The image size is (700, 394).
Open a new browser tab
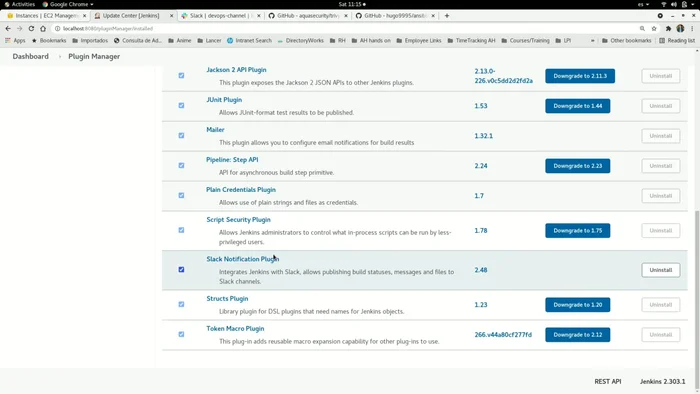pos(447,16)
